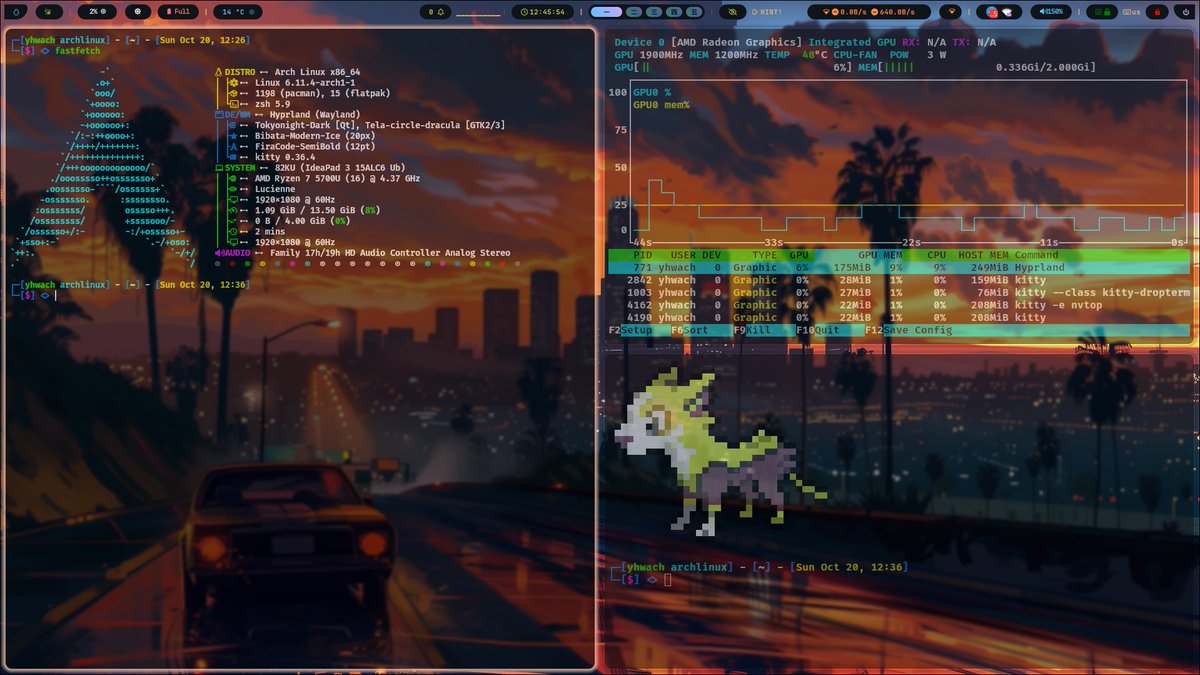Click the 12:45:54 clock module
The height and width of the screenshot is (675, 1200).
[x=542, y=11]
